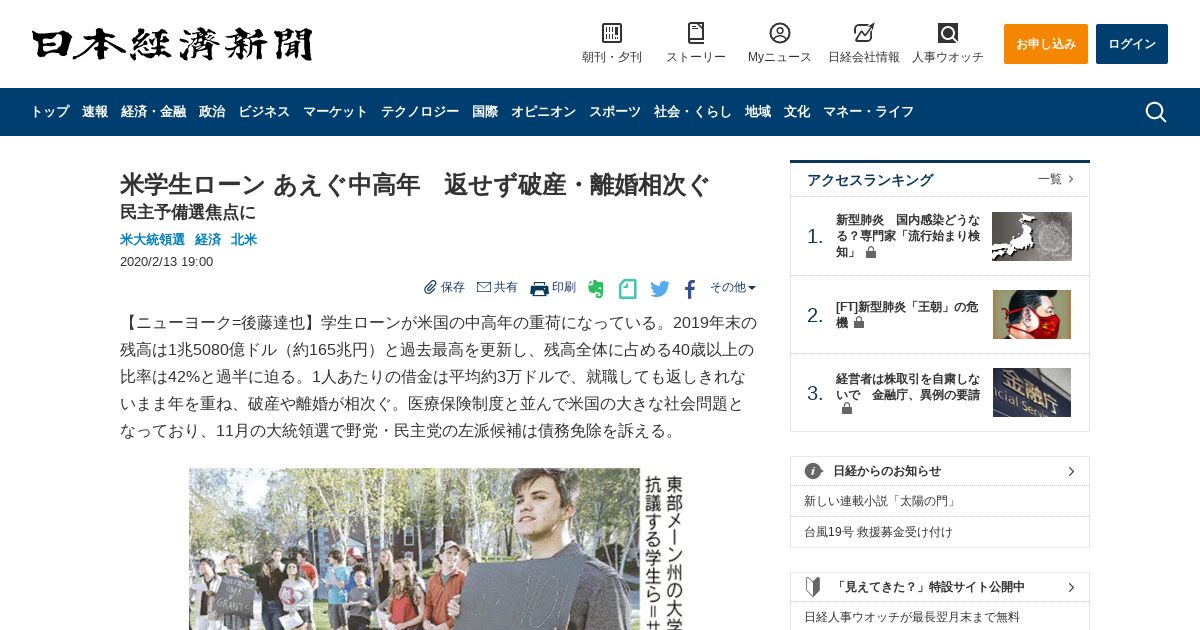Select the テクノロジー navigation menu item
The height and width of the screenshot is (630, 1200).
tap(420, 112)
